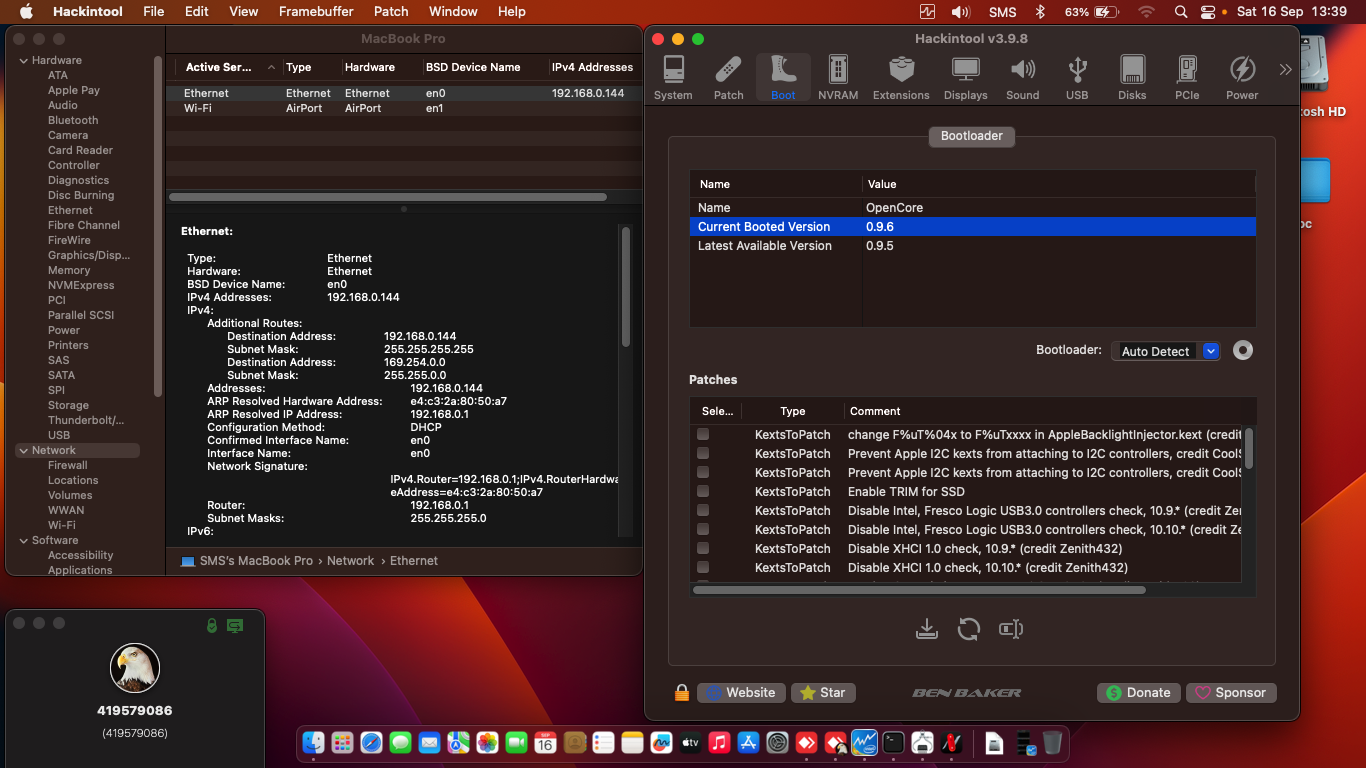Click the Website button
This screenshot has height=768, width=1366.
pyautogui.click(x=741, y=692)
